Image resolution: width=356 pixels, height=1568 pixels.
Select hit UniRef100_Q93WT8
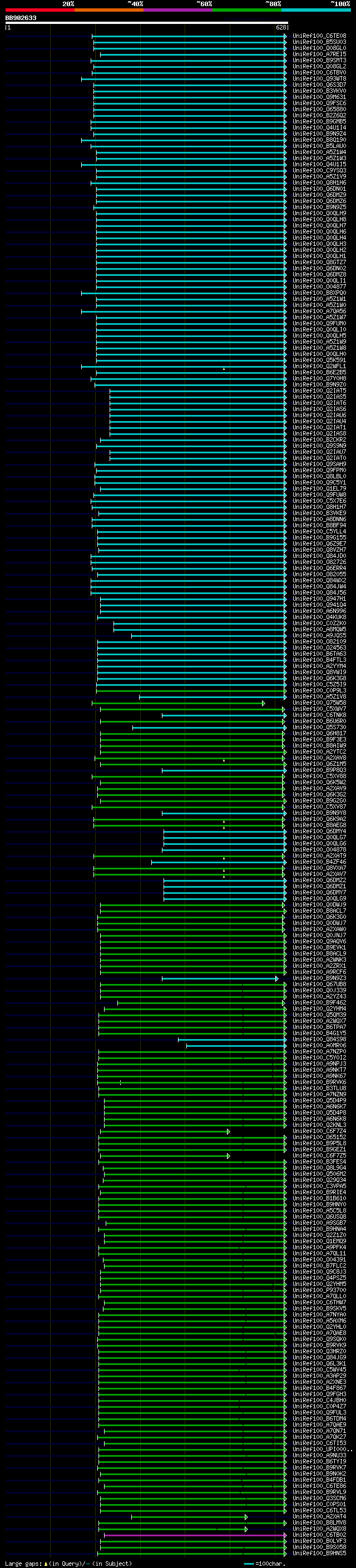[319, 78]
